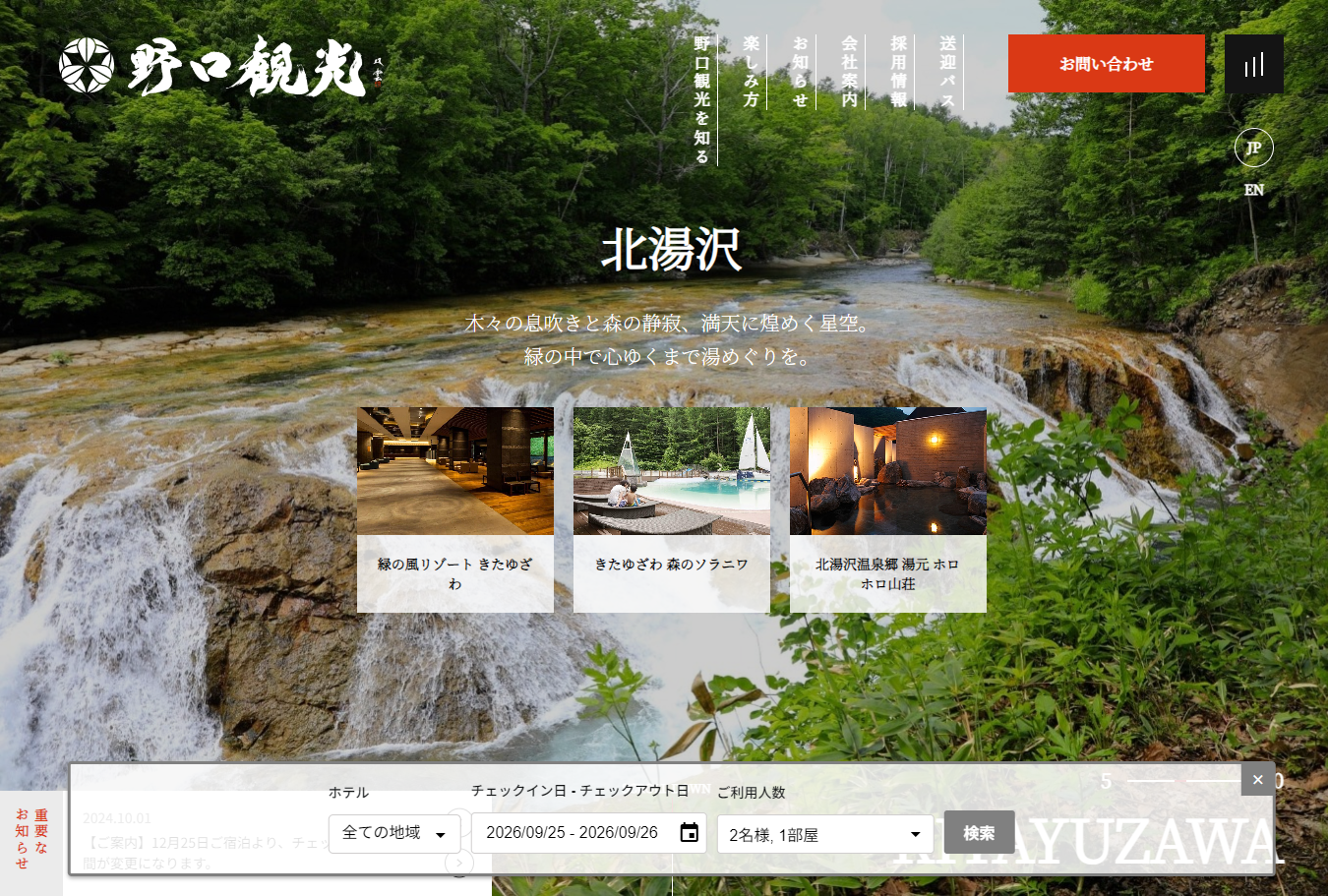Open the hamburger menu icon
This screenshot has width=1328, height=896.
tap(1254, 64)
